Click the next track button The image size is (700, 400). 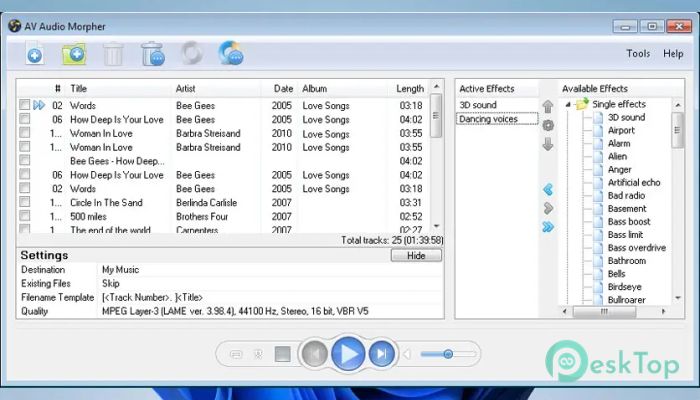381,354
